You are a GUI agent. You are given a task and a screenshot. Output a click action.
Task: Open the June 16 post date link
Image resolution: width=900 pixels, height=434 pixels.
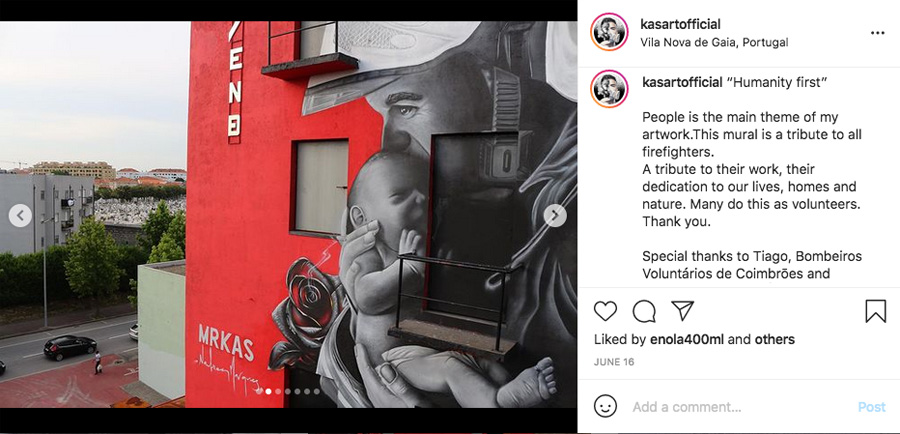[x=614, y=362]
